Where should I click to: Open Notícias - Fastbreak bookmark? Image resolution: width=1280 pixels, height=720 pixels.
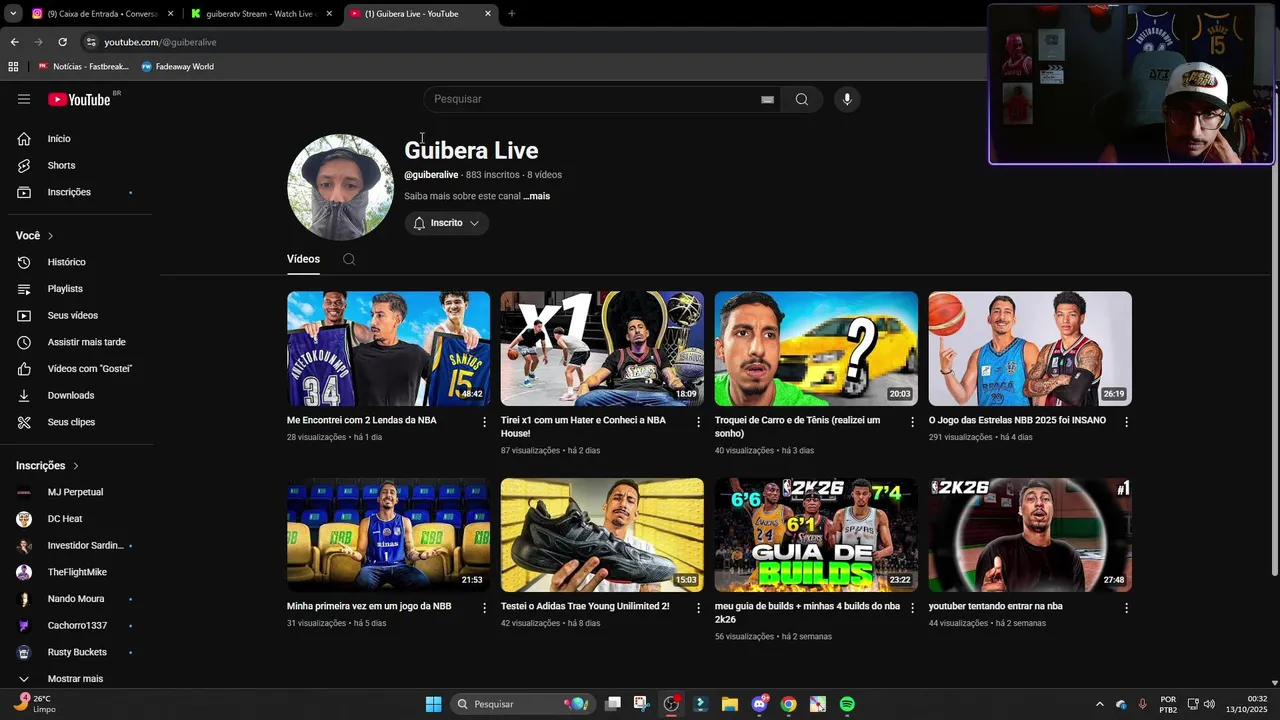(x=84, y=67)
